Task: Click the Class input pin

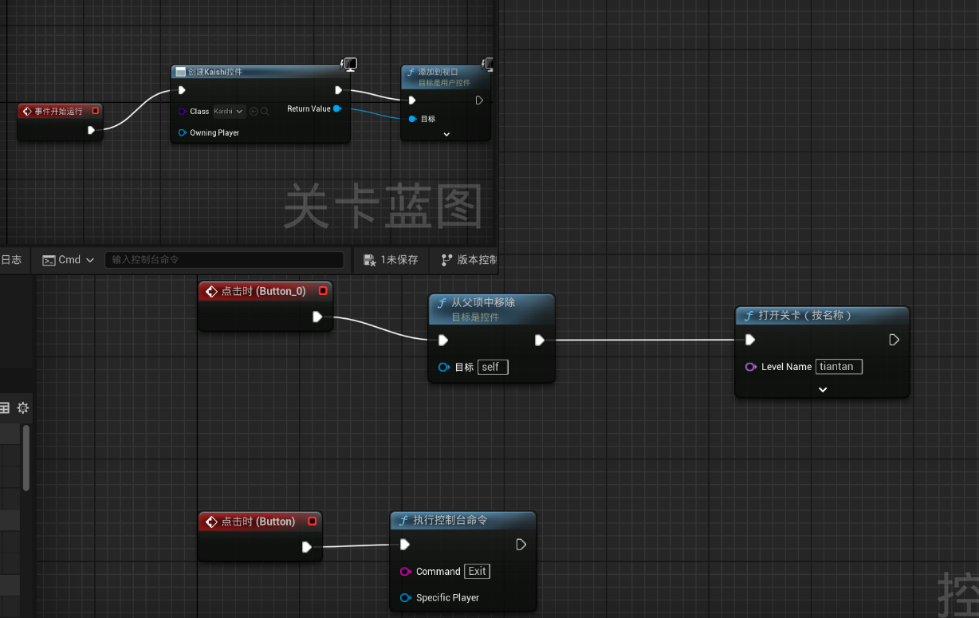Action: (x=182, y=111)
